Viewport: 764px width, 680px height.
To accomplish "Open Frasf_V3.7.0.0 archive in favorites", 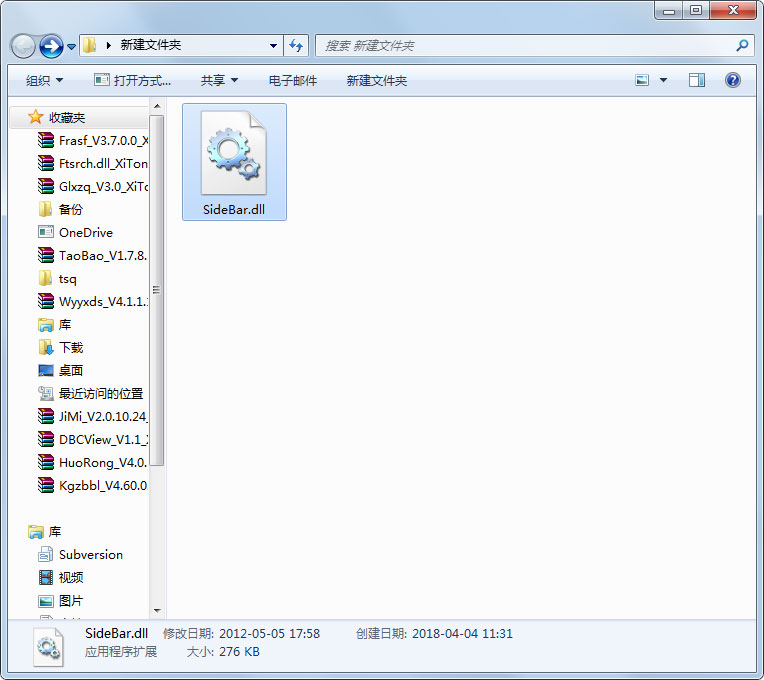I will 93,141.
